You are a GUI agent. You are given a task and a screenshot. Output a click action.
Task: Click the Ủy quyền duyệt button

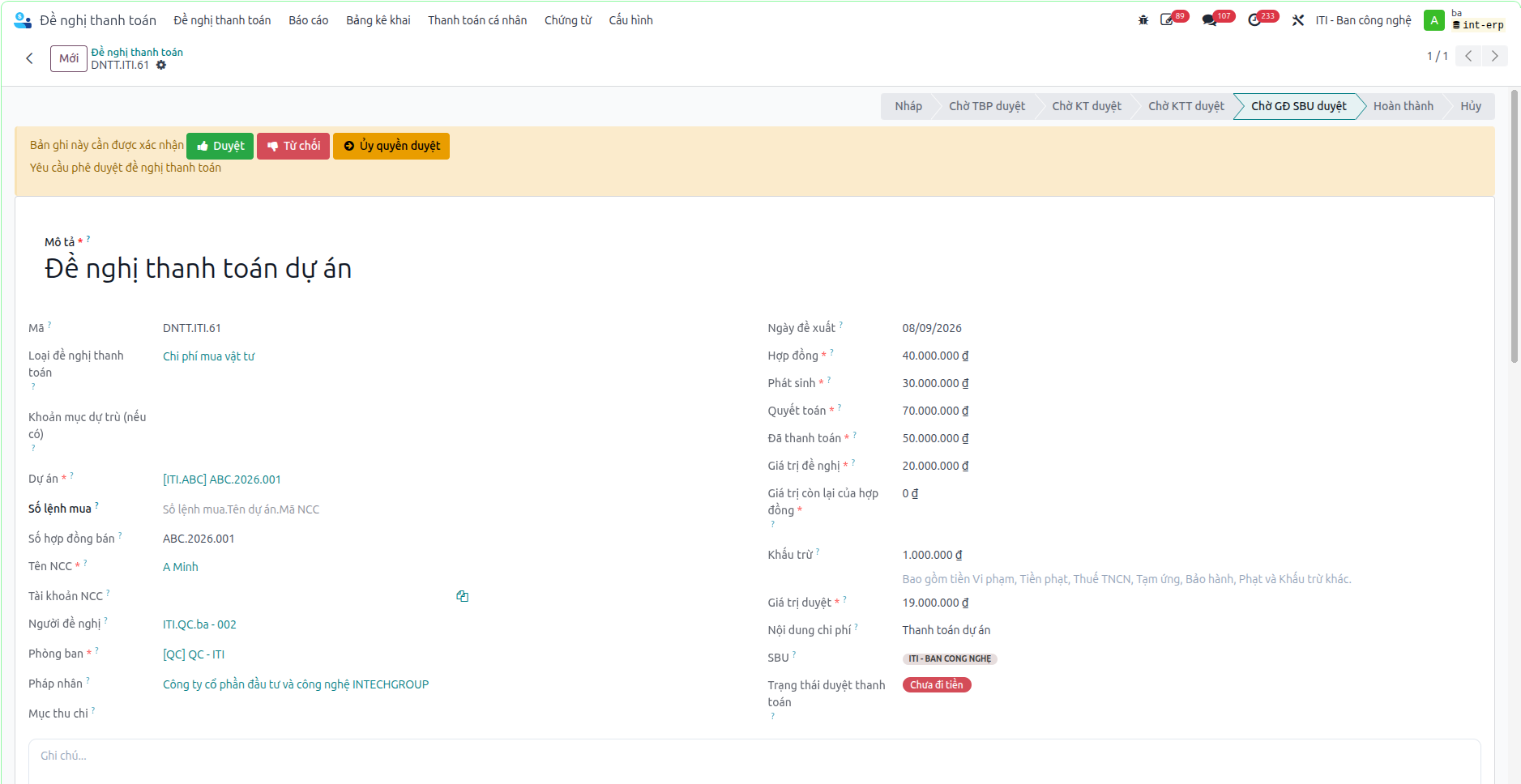391,146
